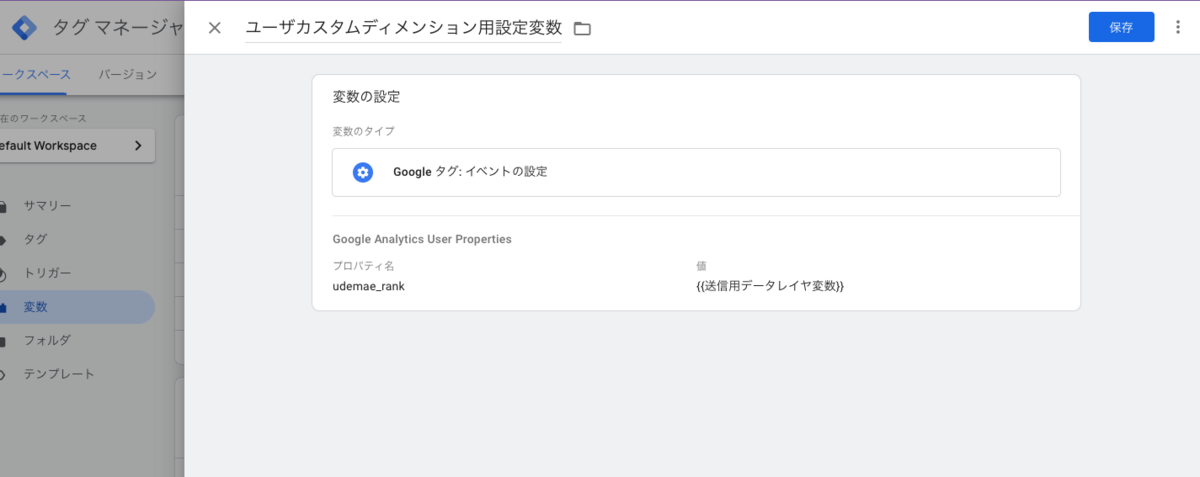Click the Tag Manager logo icon

coord(24,29)
